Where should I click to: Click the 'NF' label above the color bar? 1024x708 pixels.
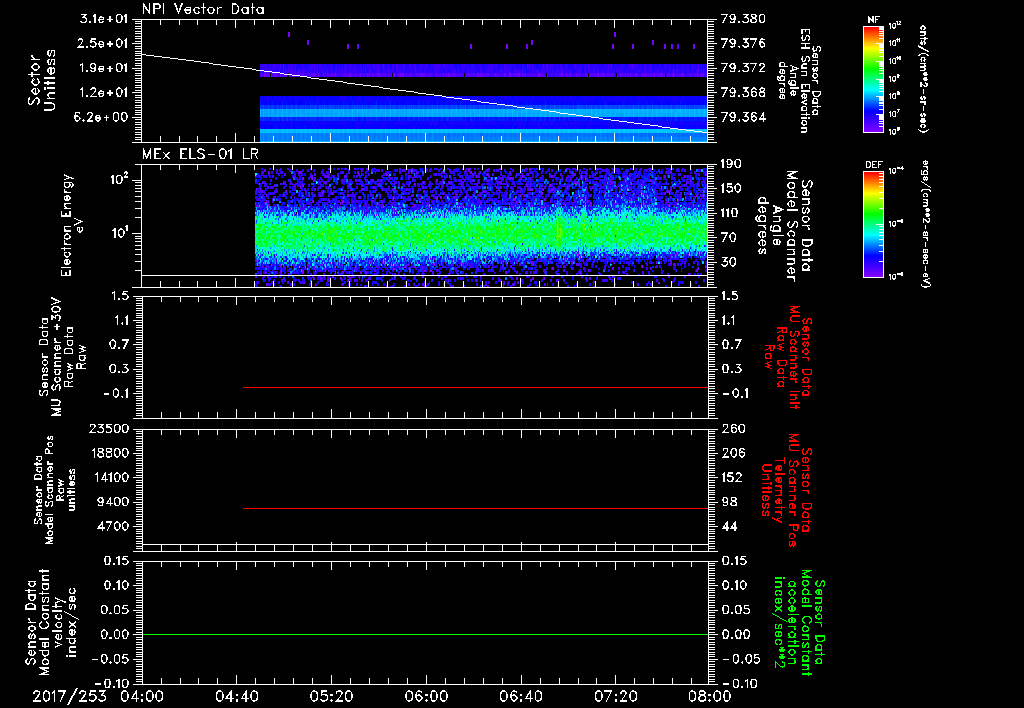click(873, 20)
